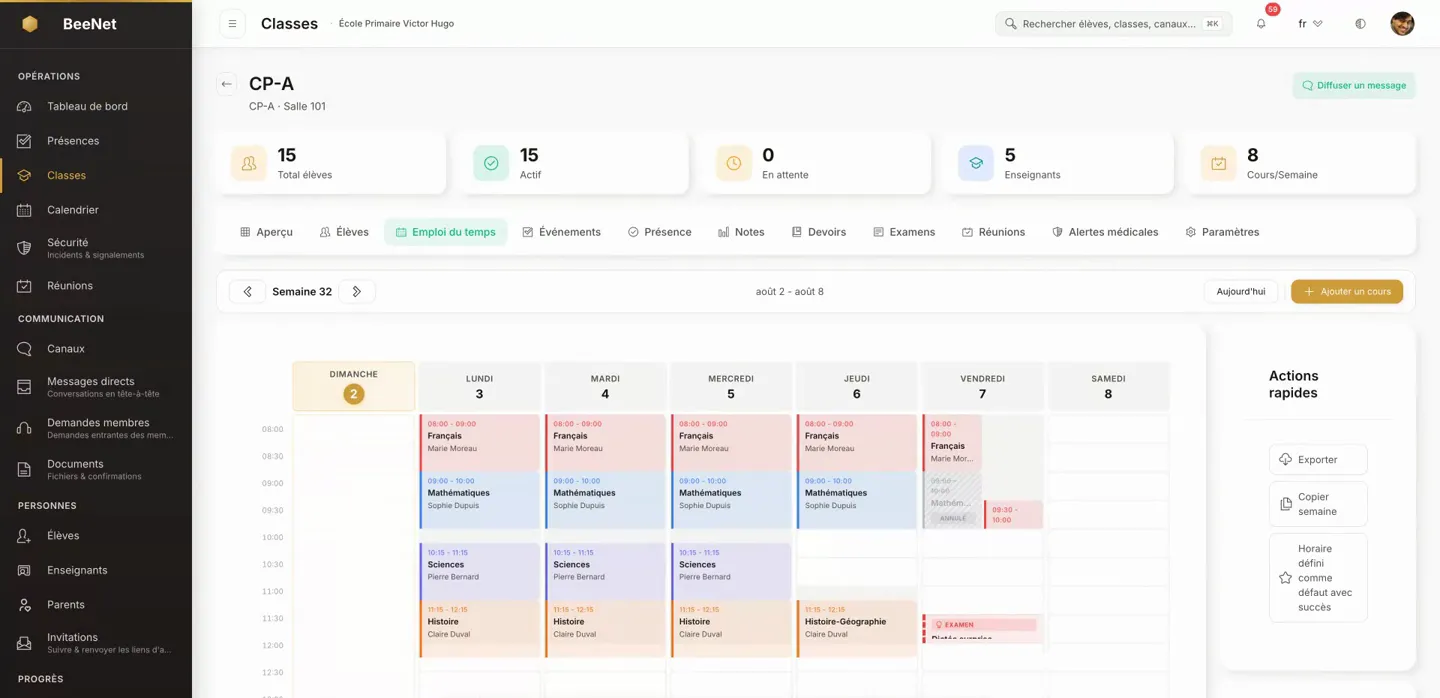Click the search field for students and classes
The width and height of the screenshot is (1440, 698).
(x=1113, y=24)
